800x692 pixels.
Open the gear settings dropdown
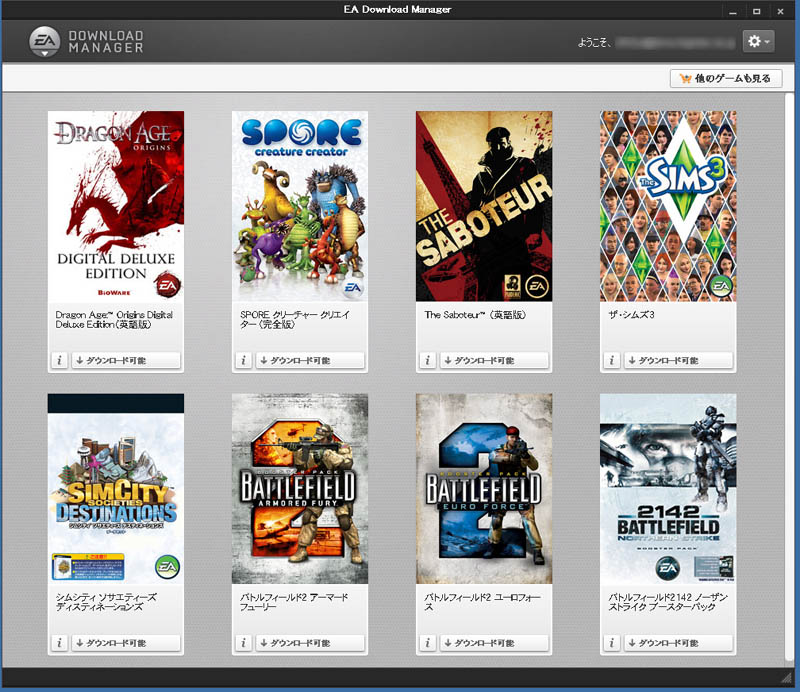coord(759,41)
